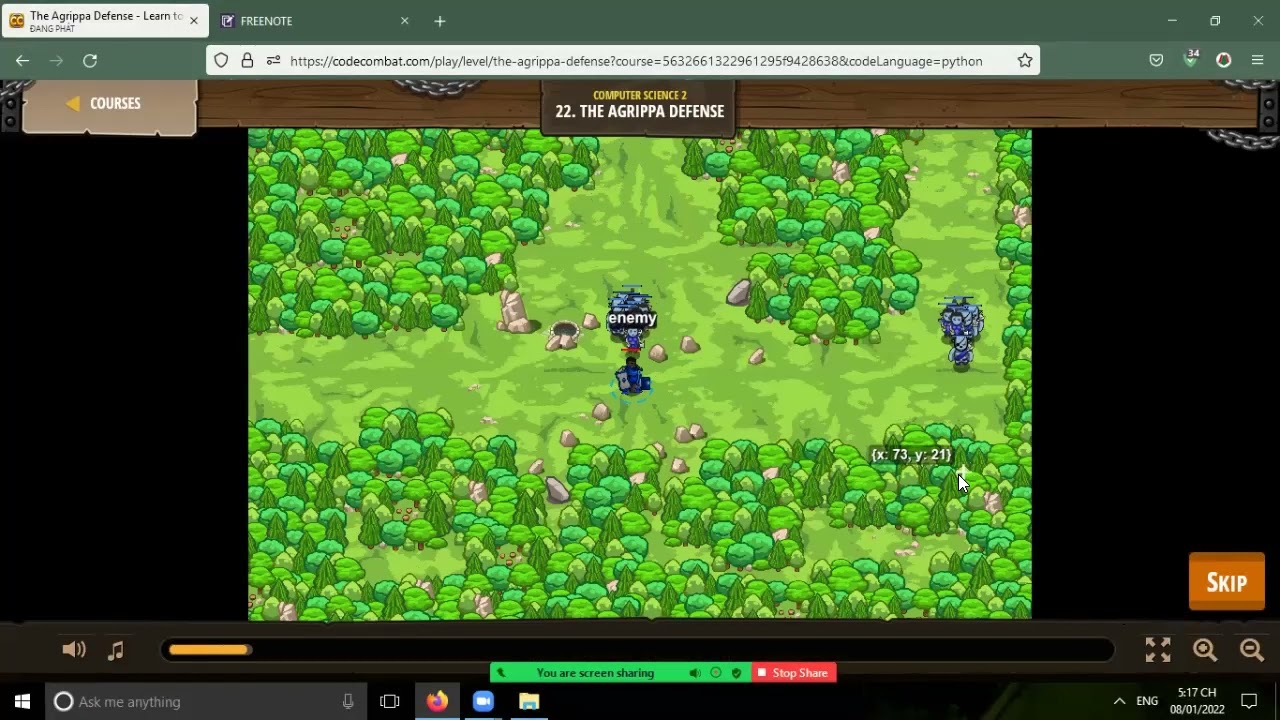Open green shield extension with 34 badge
Viewport: 1280px width, 720px height.
pyautogui.click(x=1190, y=59)
